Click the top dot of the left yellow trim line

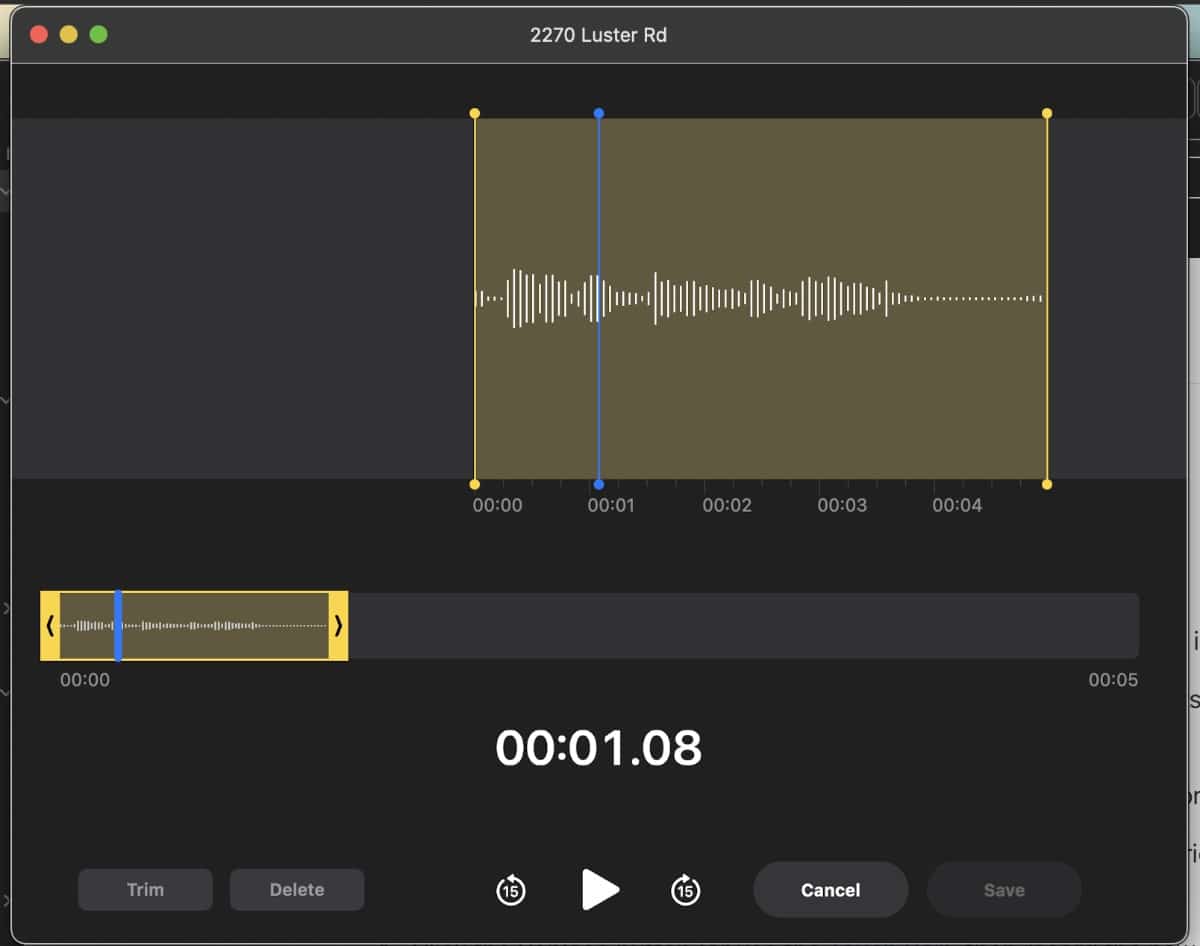coord(474,113)
